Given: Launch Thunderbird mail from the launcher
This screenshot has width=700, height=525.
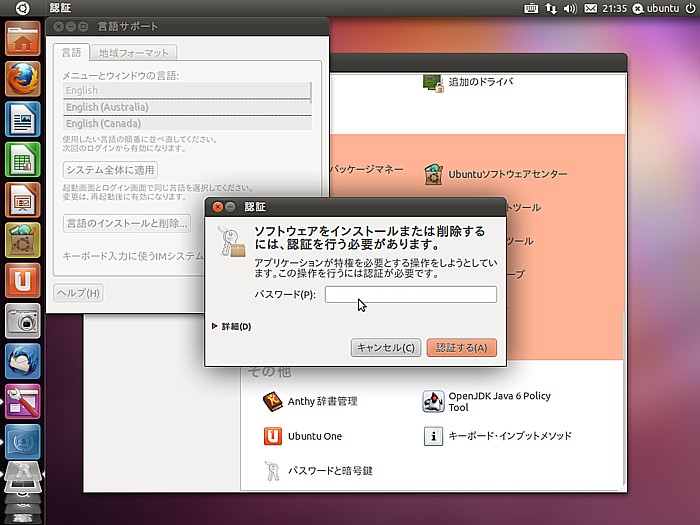Looking at the screenshot, I should [x=23, y=361].
